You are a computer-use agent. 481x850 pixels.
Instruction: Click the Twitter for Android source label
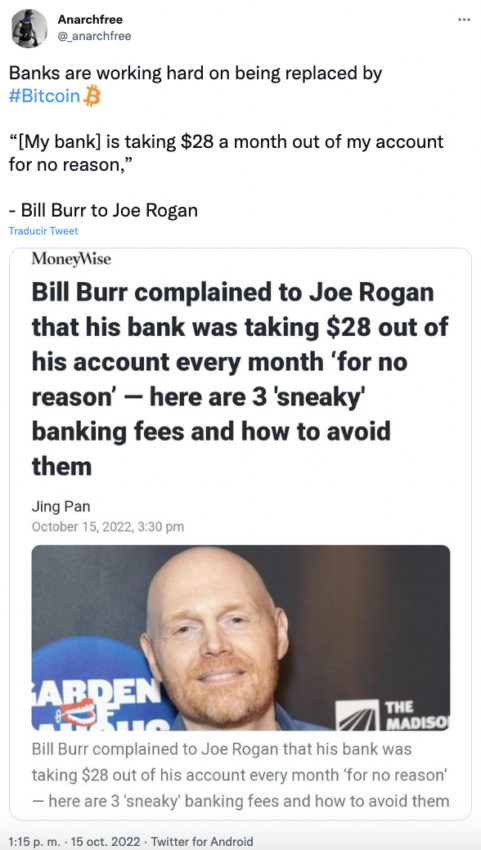coord(202,841)
